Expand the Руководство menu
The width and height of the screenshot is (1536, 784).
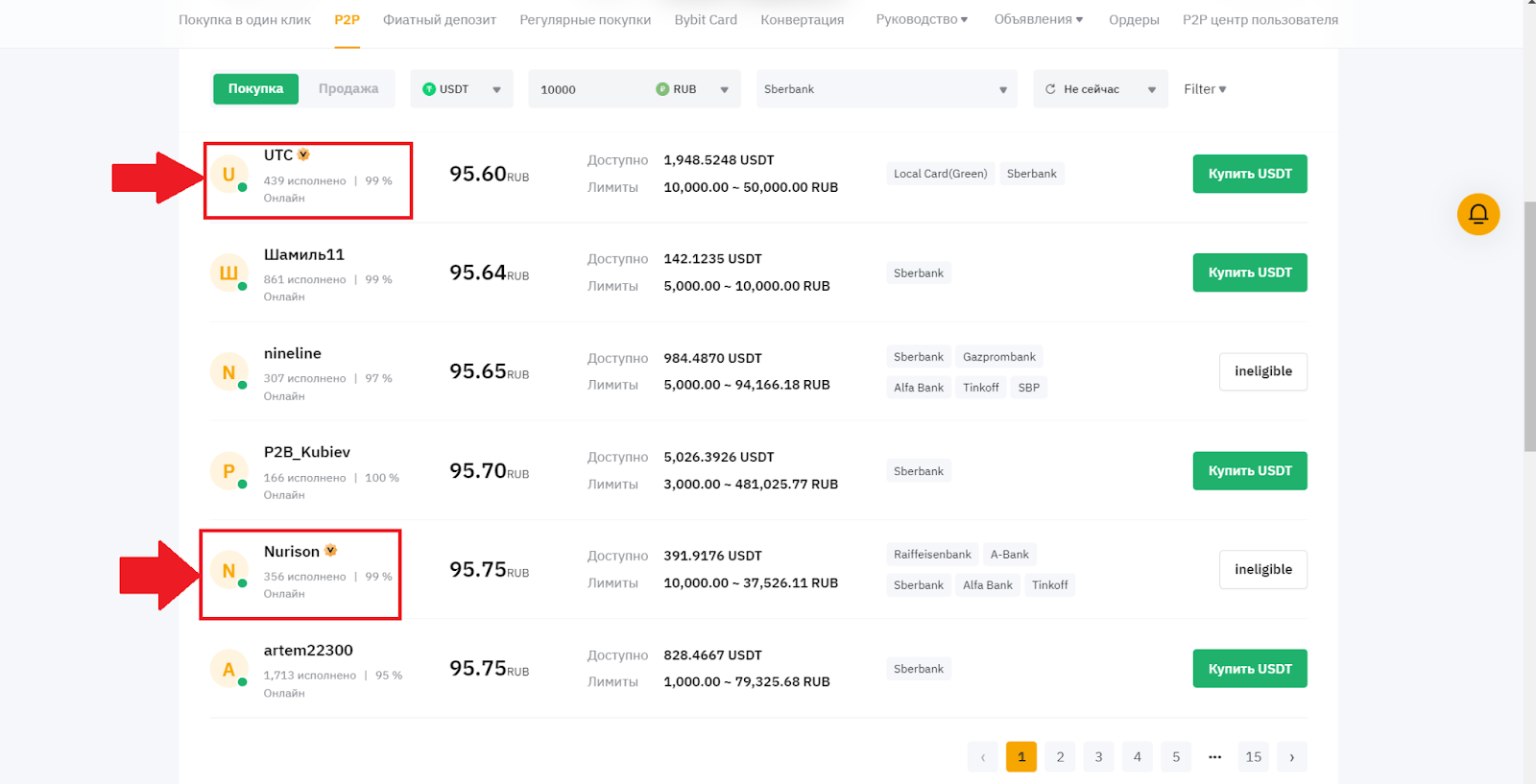(x=922, y=19)
